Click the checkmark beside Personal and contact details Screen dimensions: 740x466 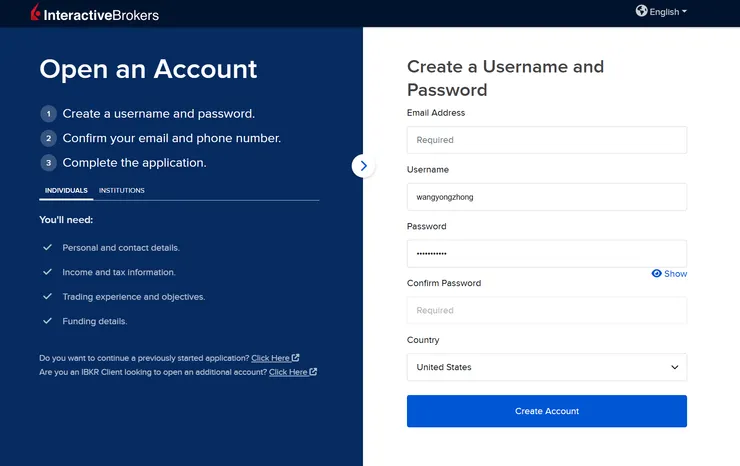pyautogui.click(x=47, y=247)
